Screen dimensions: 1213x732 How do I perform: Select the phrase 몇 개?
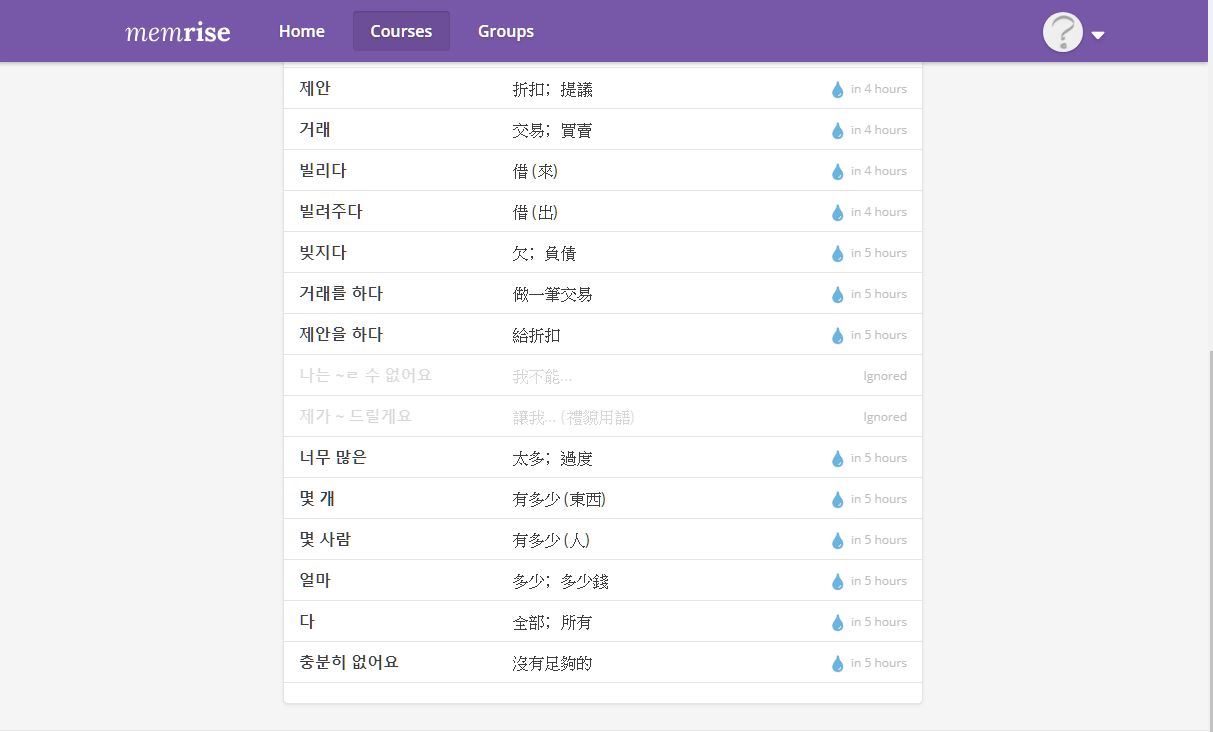point(317,498)
